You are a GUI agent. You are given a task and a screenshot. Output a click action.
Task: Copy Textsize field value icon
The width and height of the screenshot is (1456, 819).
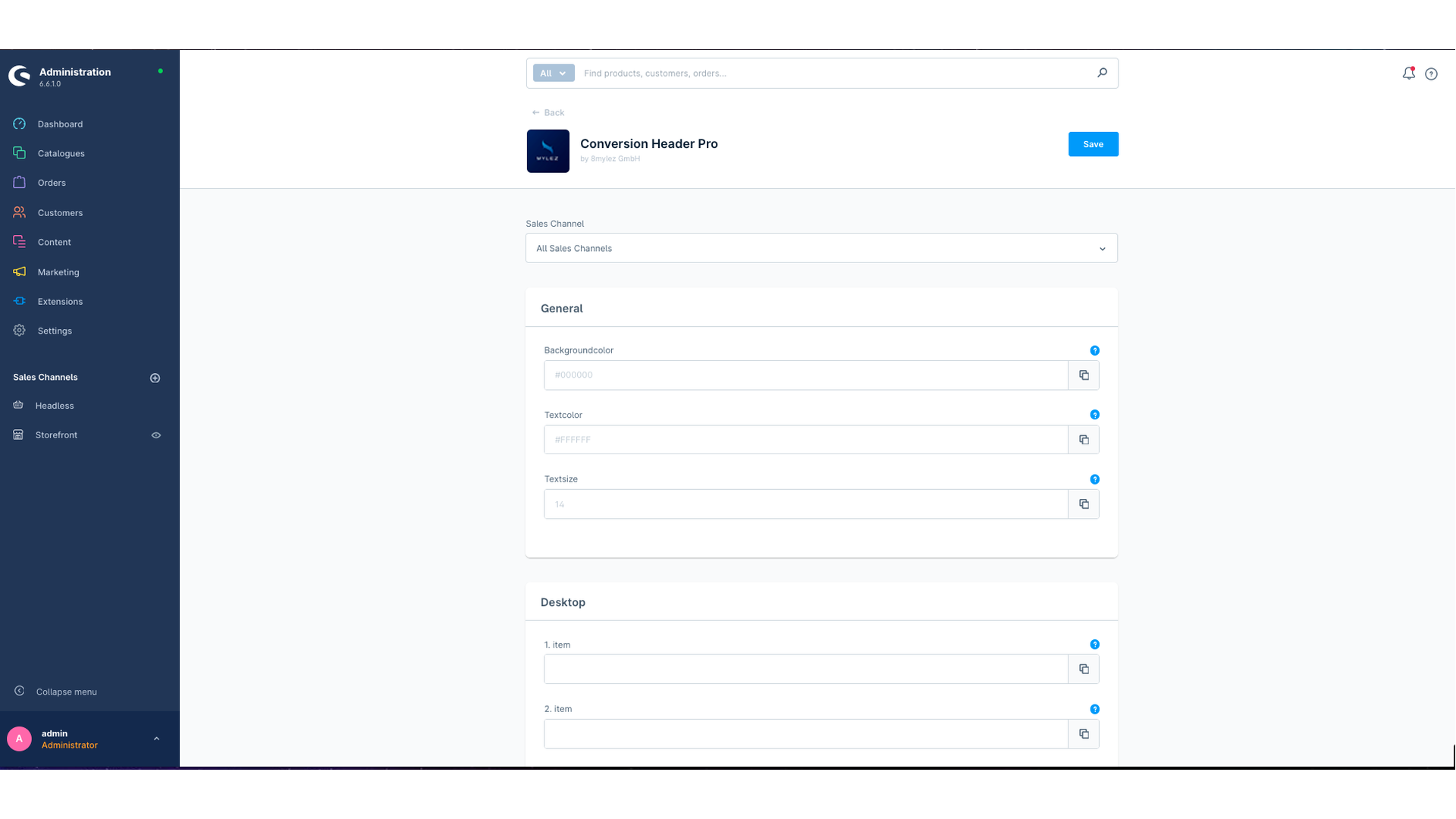tap(1084, 504)
